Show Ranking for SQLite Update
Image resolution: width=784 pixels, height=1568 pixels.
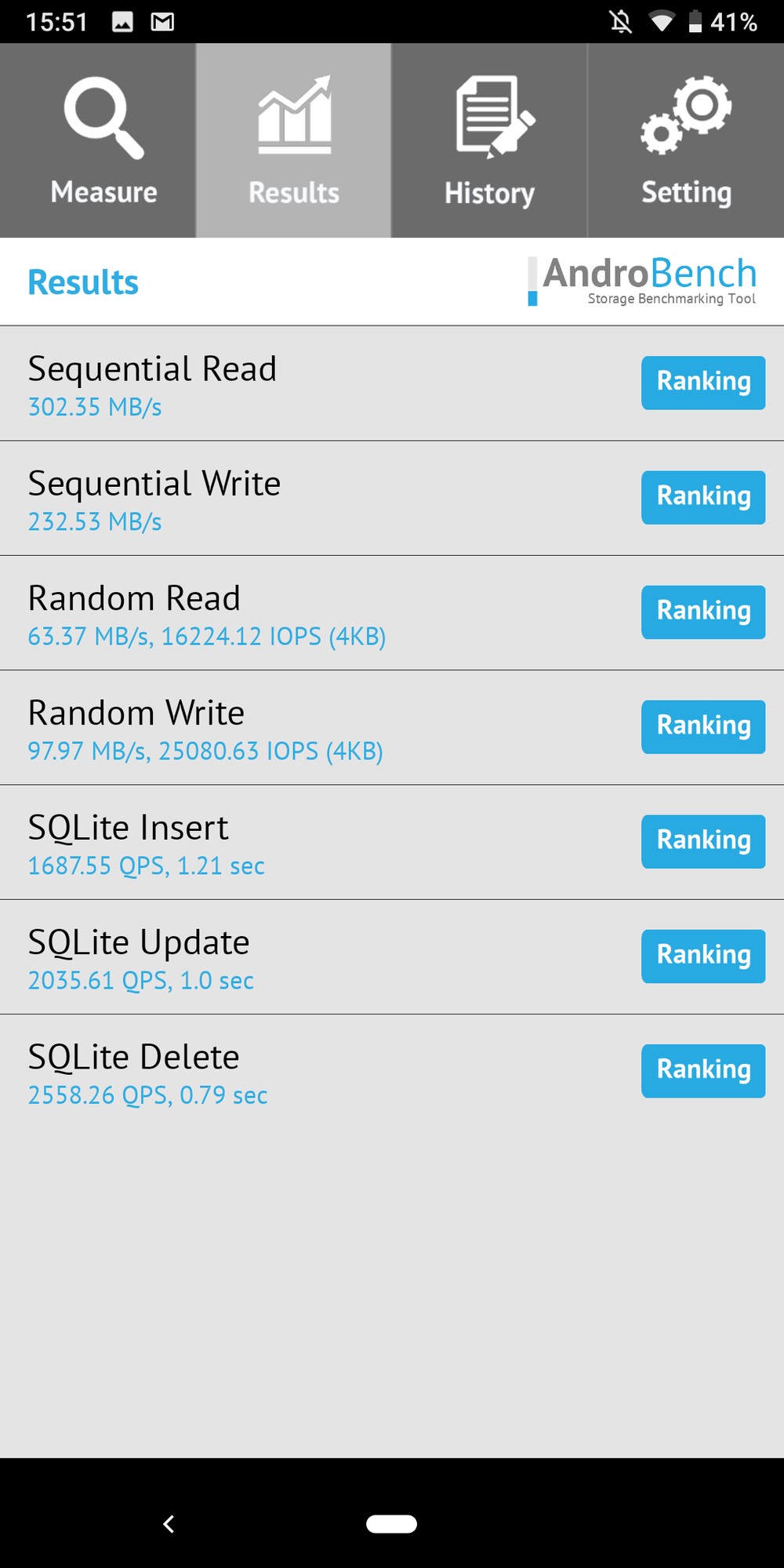[x=703, y=956]
